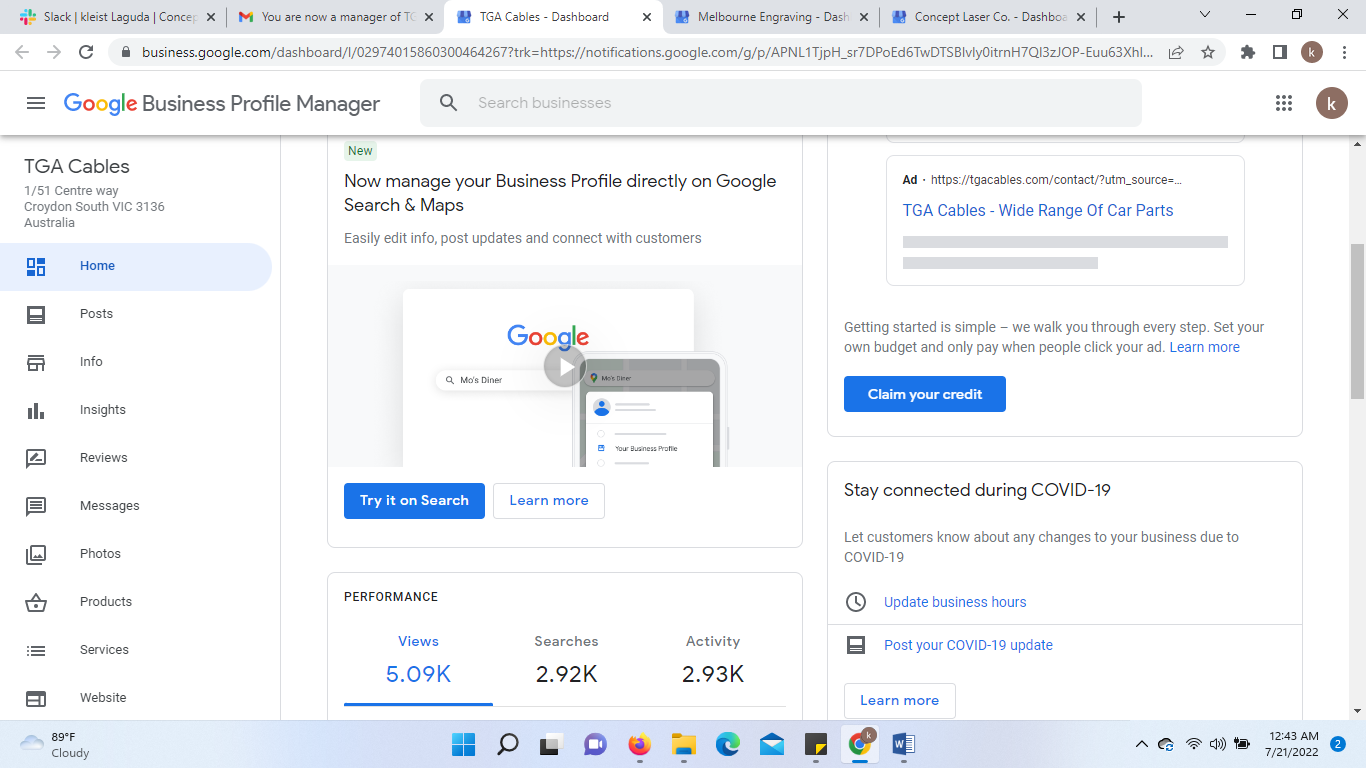Open the TGA Cables ad headline link

[1038, 210]
